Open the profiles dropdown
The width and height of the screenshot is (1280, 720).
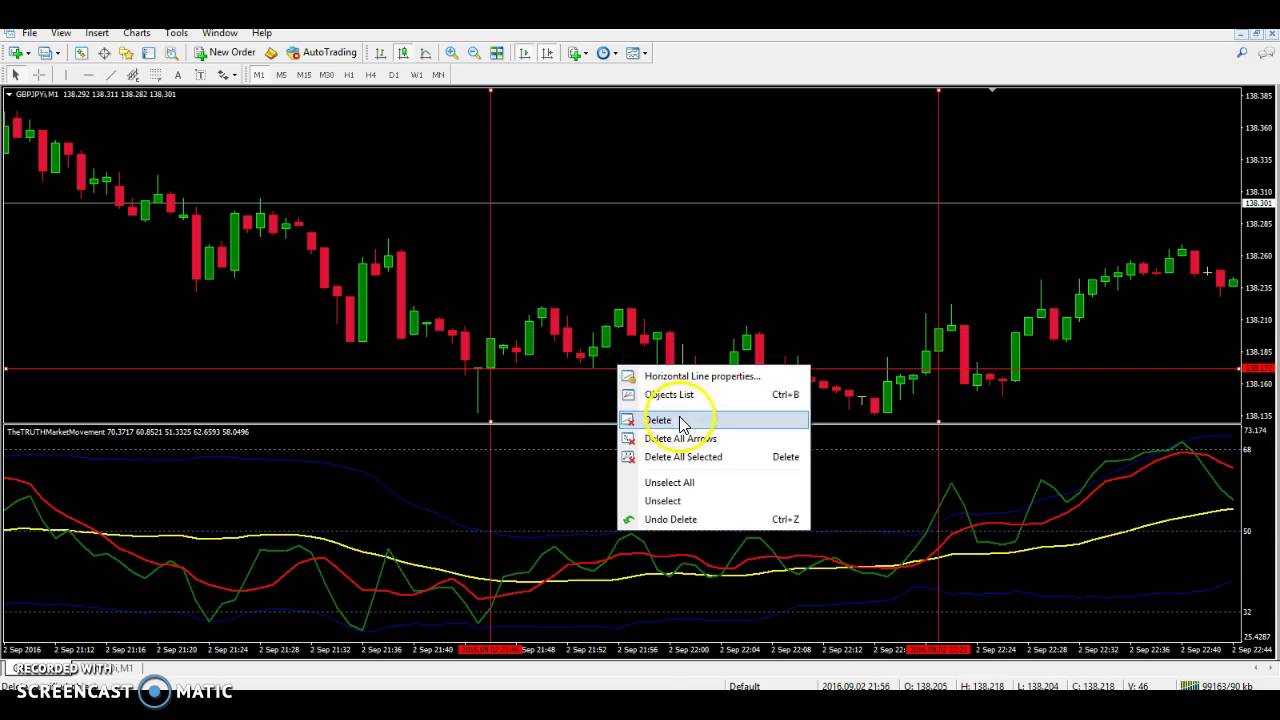pyautogui.click(x=48, y=53)
